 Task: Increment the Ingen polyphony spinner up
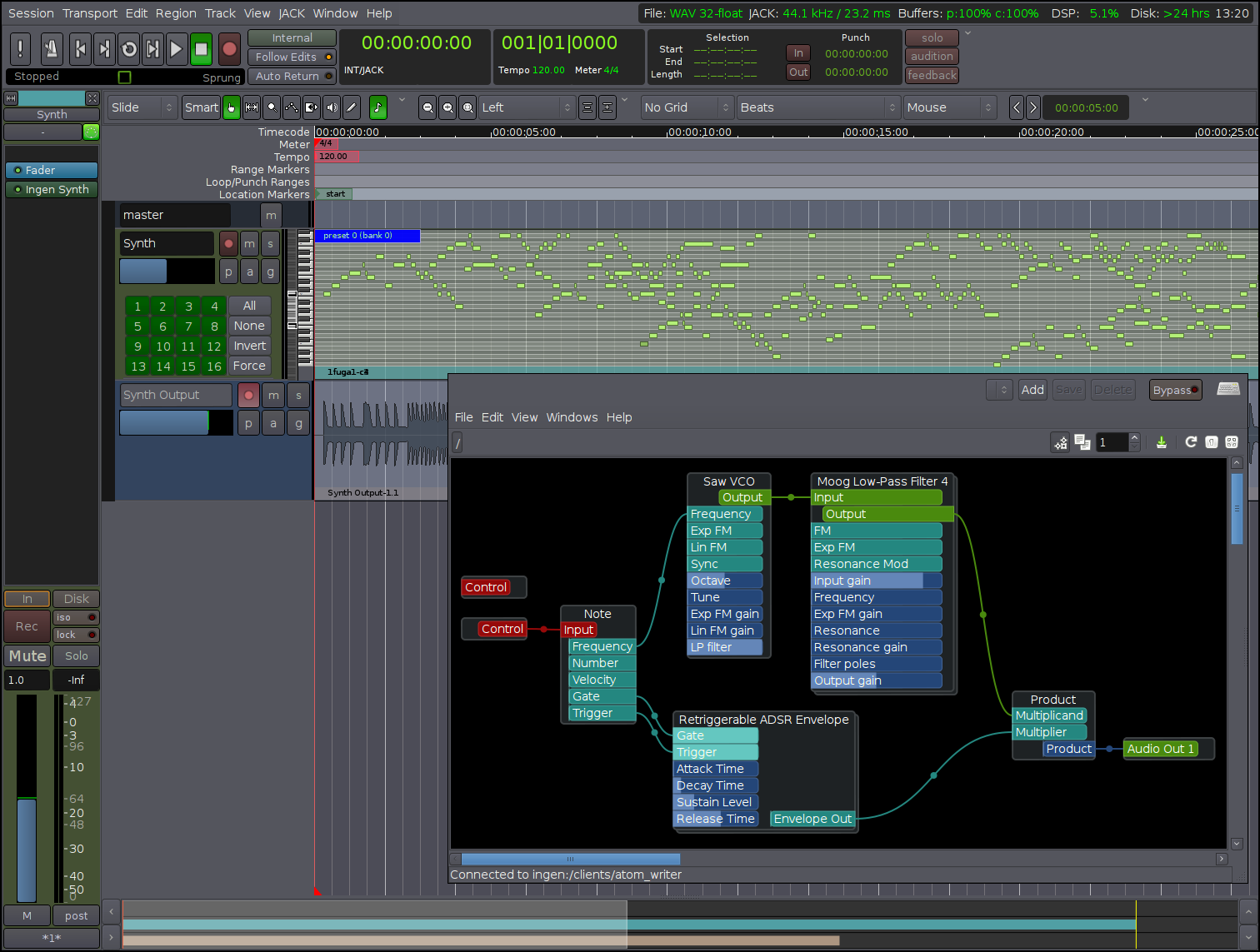[x=1134, y=437]
